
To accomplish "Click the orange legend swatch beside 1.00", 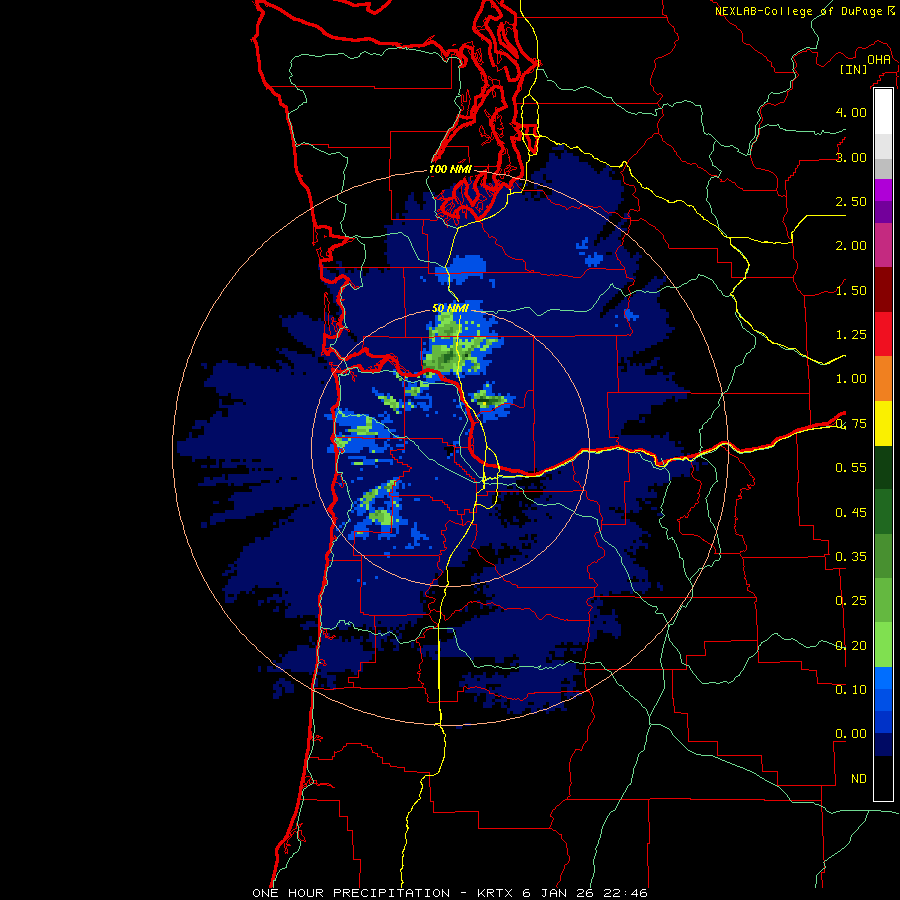I will pos(883,378).
